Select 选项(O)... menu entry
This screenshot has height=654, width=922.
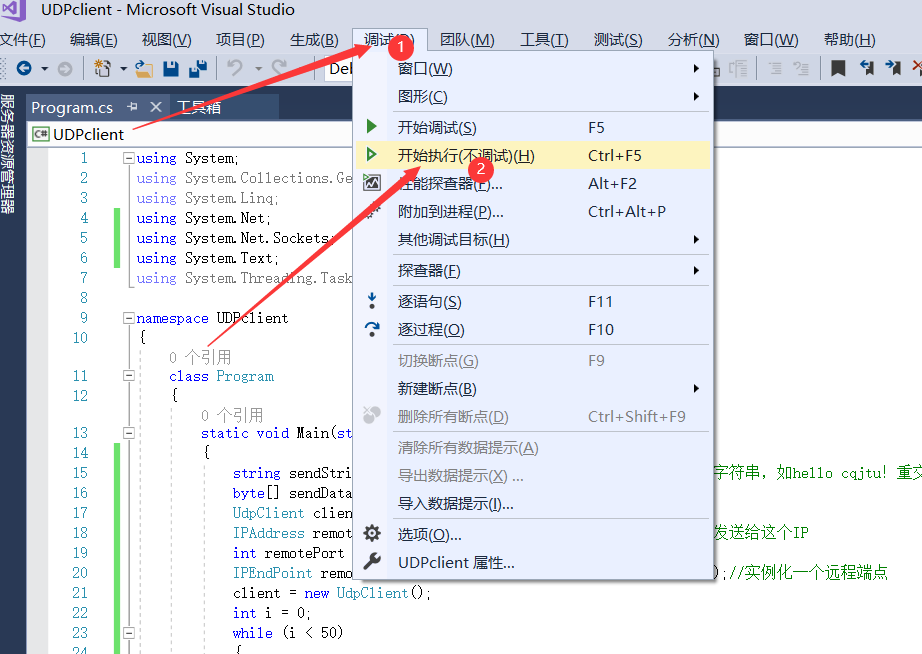click(533, 534)
